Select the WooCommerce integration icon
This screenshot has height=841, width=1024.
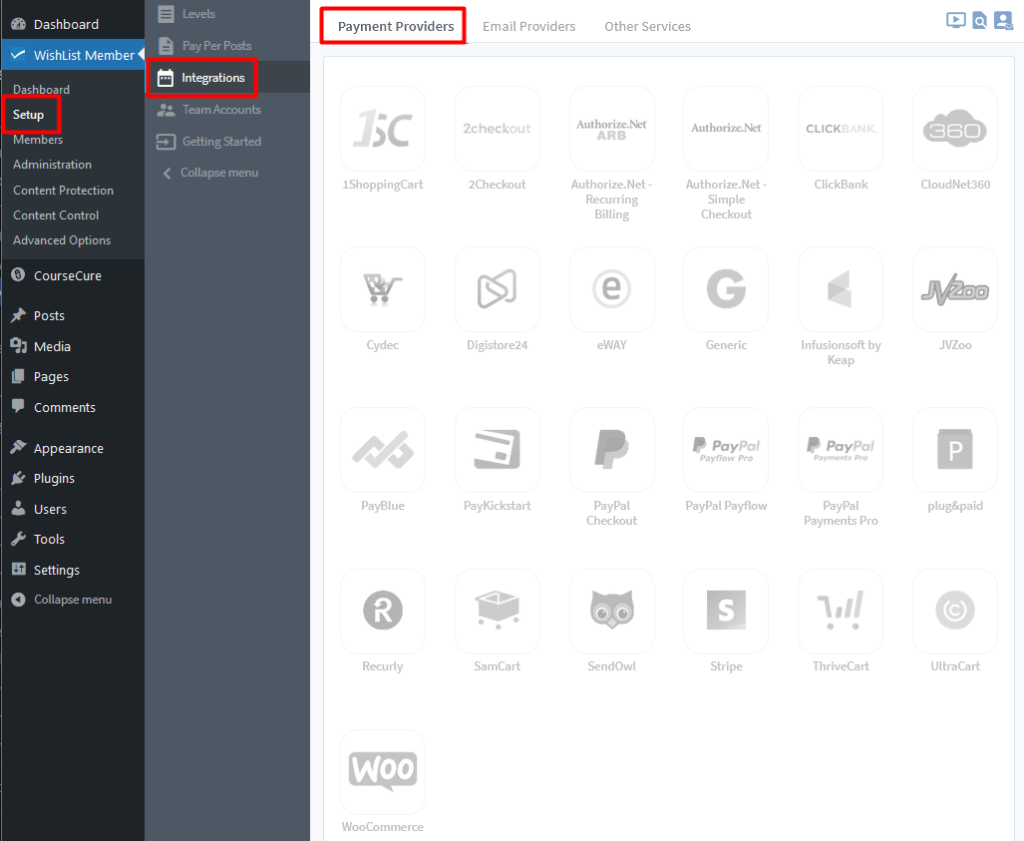click(x=383, y=772)
